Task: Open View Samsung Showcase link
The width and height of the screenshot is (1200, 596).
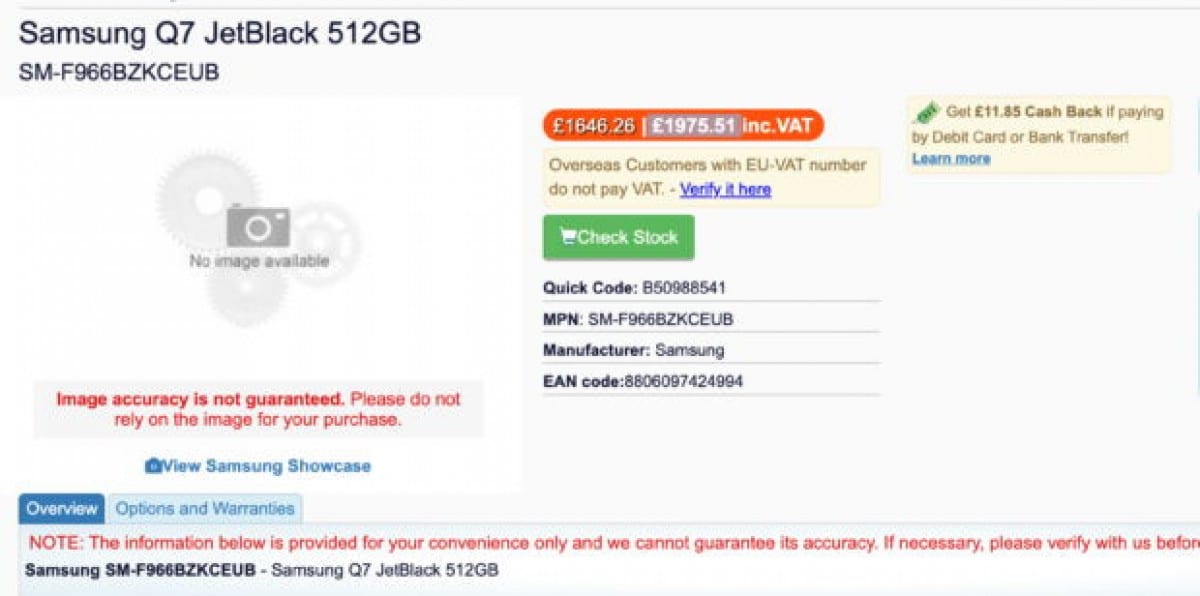Action: [266, 466]
